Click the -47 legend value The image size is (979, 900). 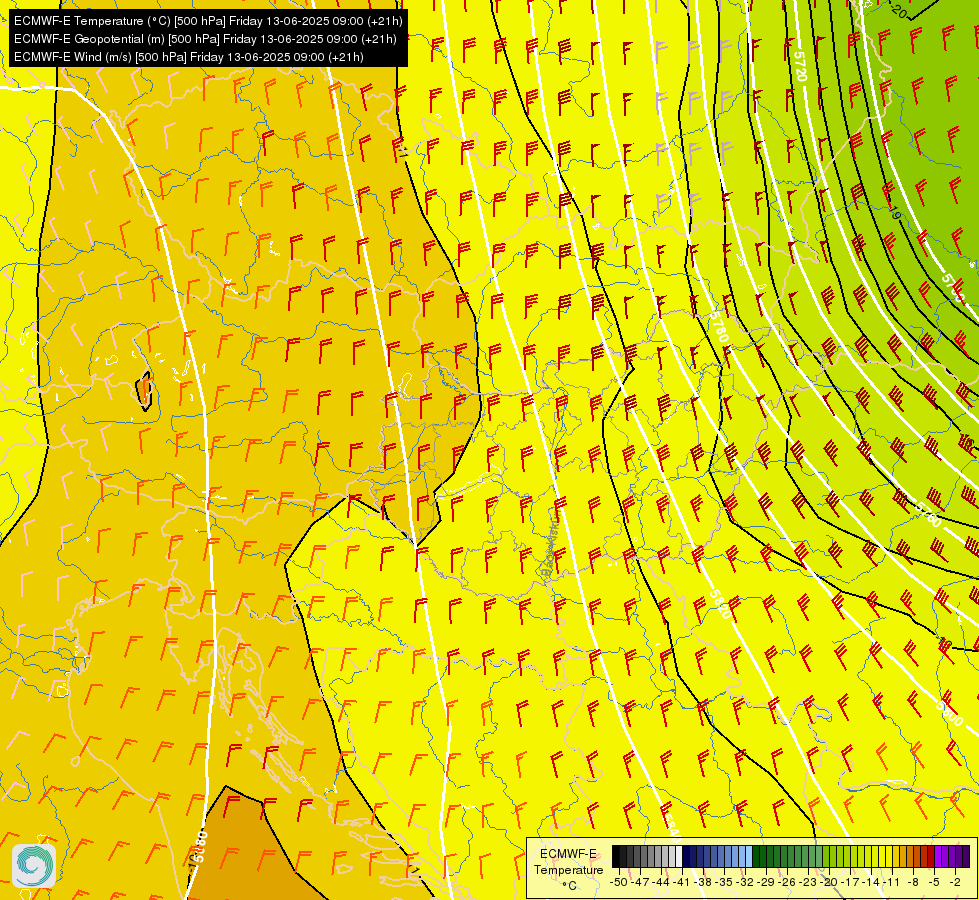pos(641,882)
